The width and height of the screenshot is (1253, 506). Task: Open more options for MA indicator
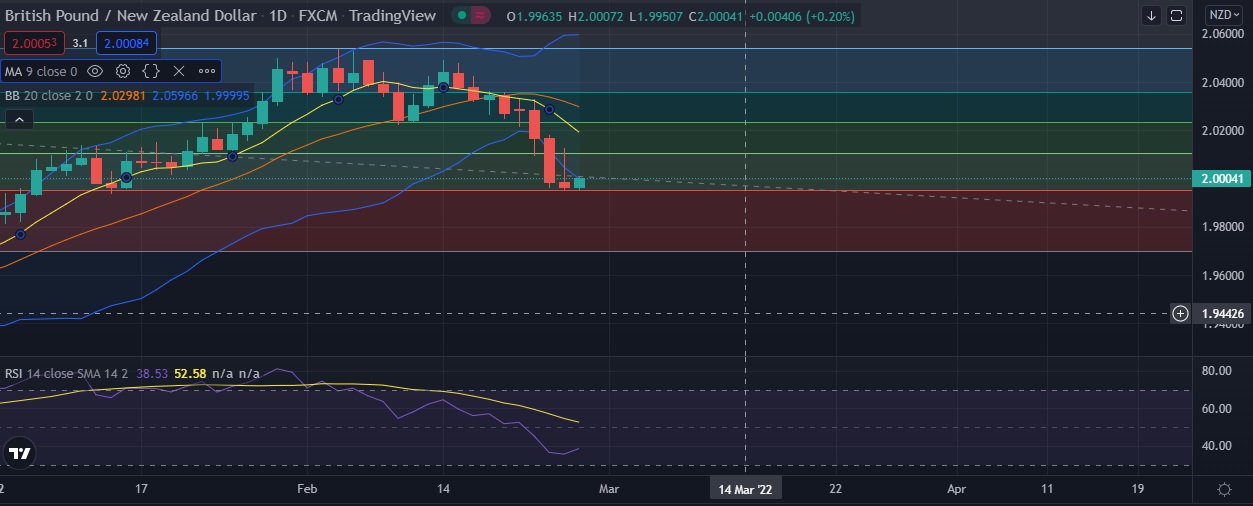coord(207,71)
